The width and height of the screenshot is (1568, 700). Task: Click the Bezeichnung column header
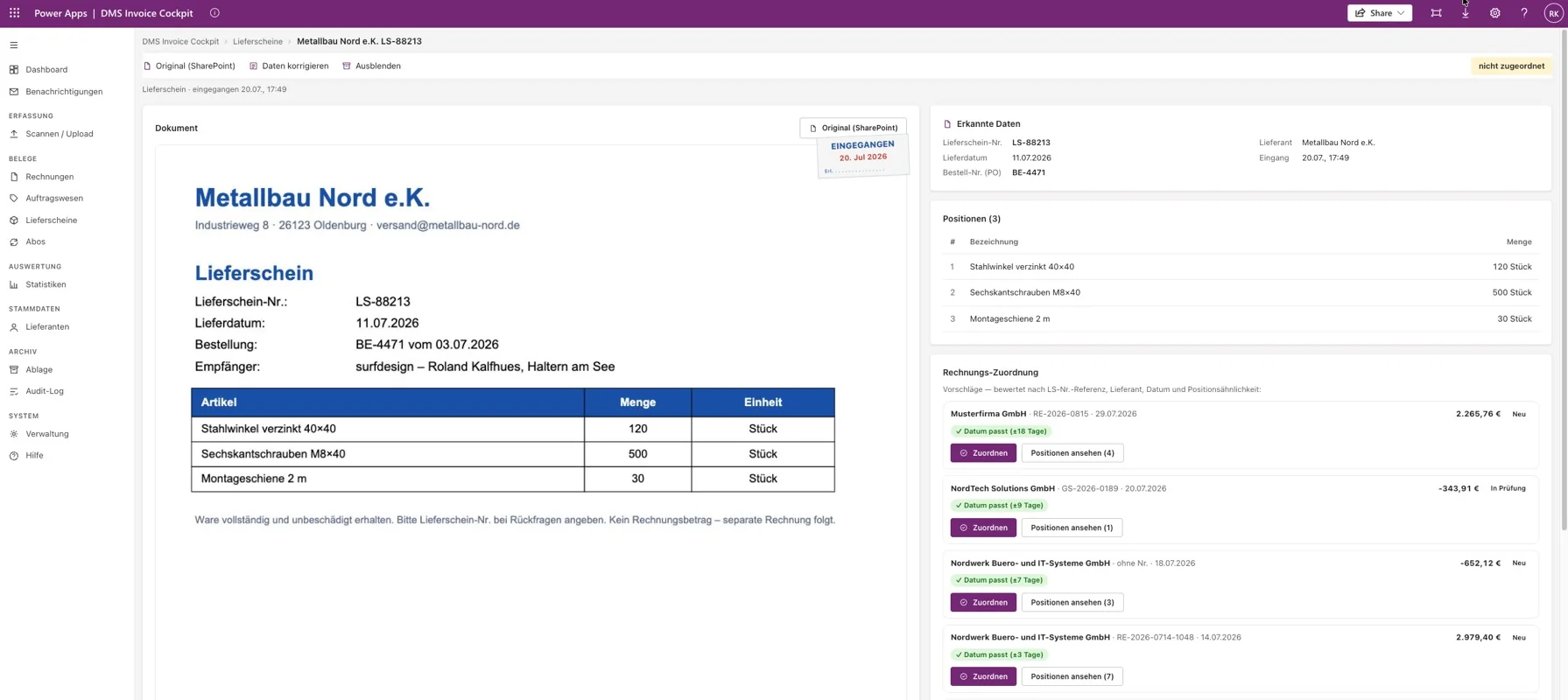(994, 241)
